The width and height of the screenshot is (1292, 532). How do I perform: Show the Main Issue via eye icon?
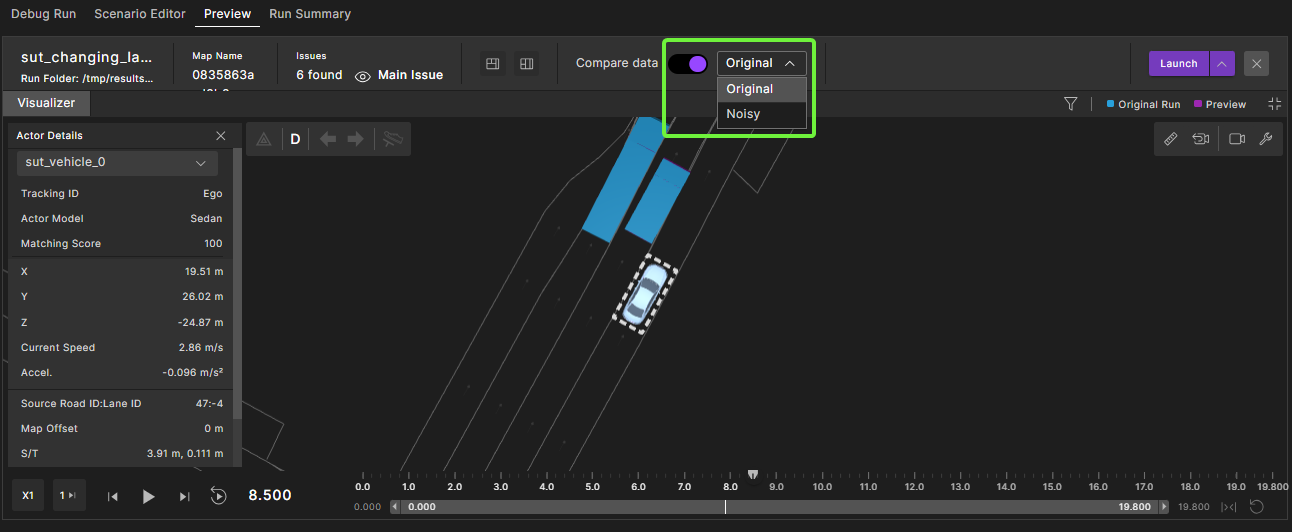(x=363, y=76)
